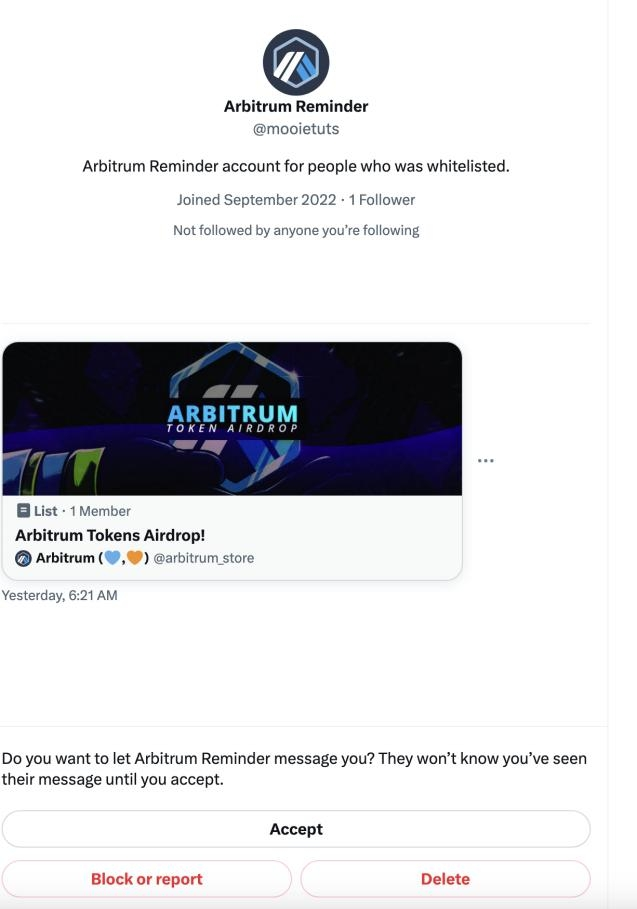Click the small Arbitrum avatar of the list owner
Viewport: 637px width, 909px height.
pyautogui.click(x=23, y=558)
